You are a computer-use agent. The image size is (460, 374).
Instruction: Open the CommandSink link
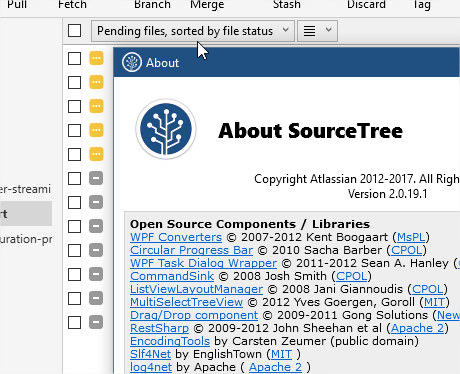[x=172, y=276]
